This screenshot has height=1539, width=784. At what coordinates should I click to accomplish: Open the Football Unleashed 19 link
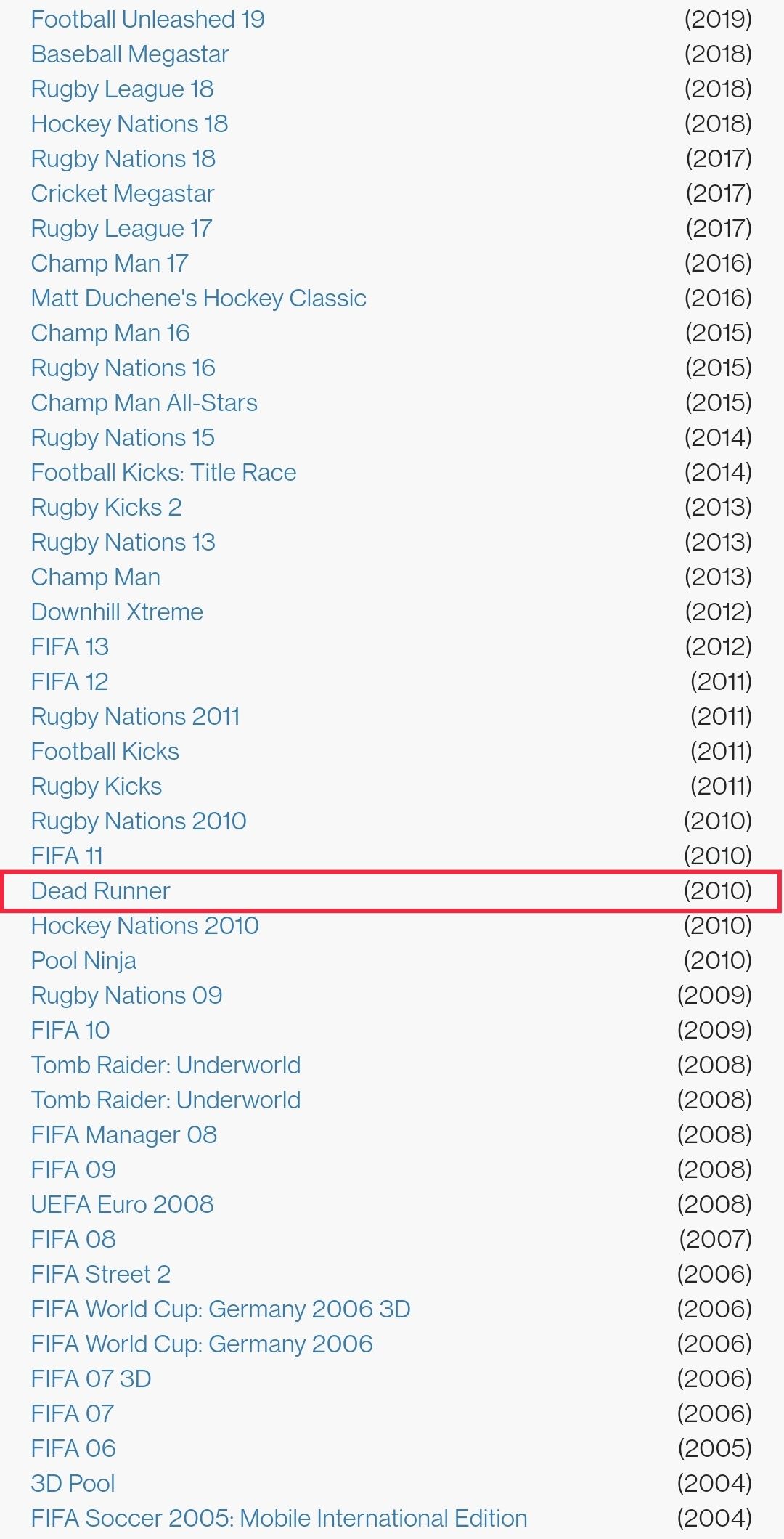pyautogui.click(x=147, y=20)
